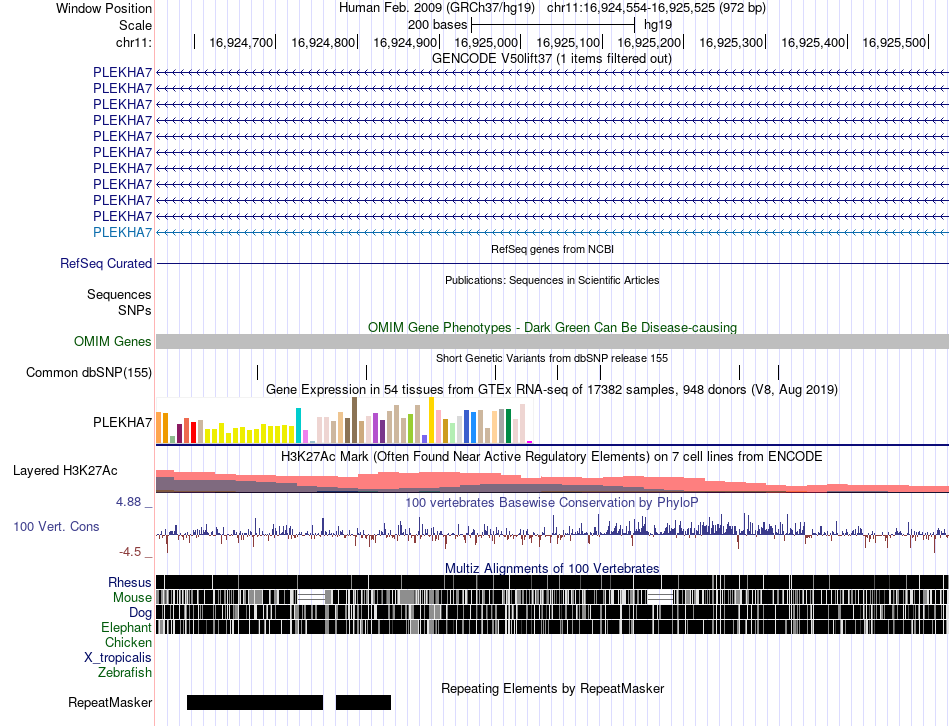The image size is (950, 726).
Task: Open Multiz Alignments of 100 Vertebrates title
Action: [x=552, y=568]
